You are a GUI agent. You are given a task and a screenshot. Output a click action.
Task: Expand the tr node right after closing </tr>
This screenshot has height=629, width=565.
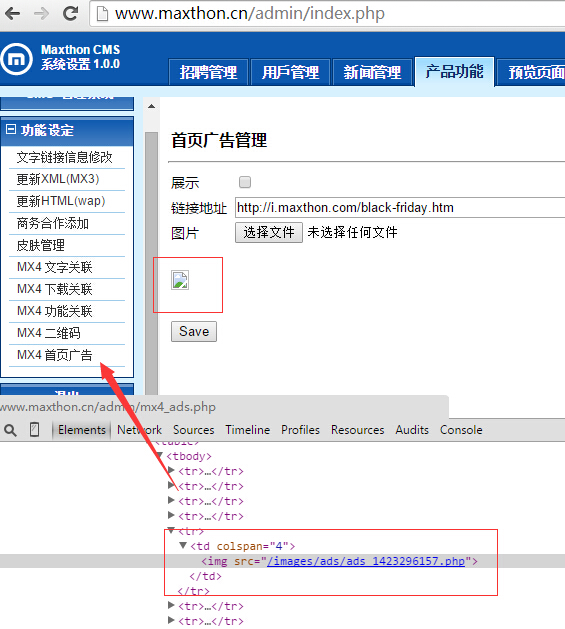pyautogui.click(x=171, y=605)
